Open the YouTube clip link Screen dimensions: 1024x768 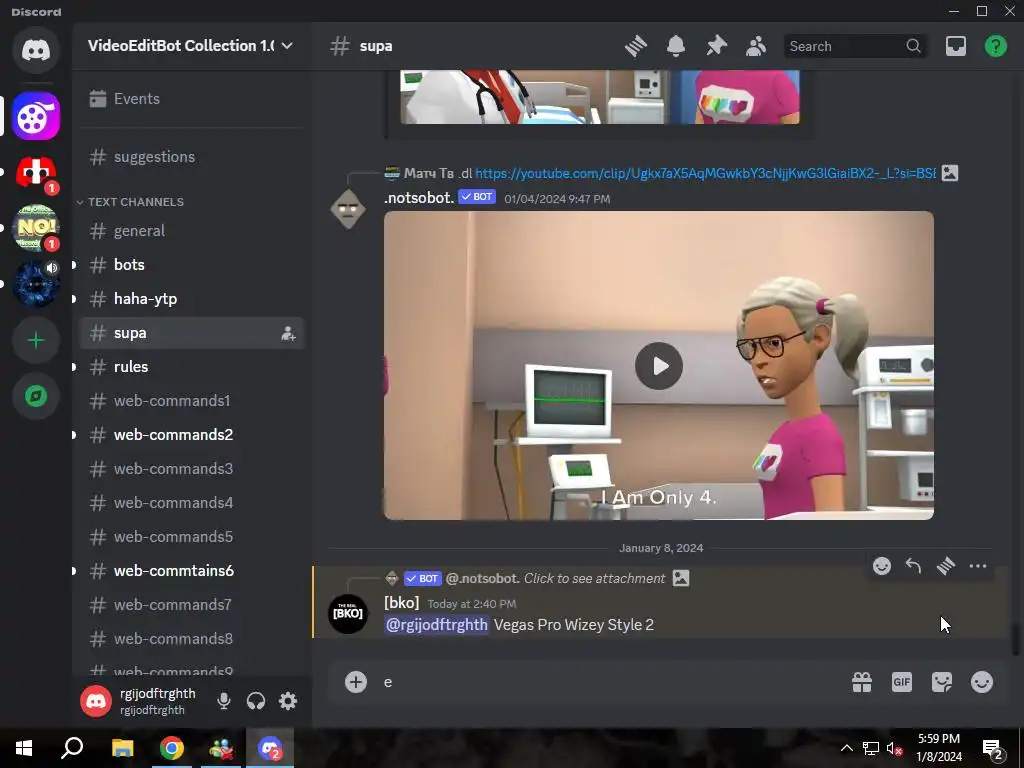click(x=705, y=173)
